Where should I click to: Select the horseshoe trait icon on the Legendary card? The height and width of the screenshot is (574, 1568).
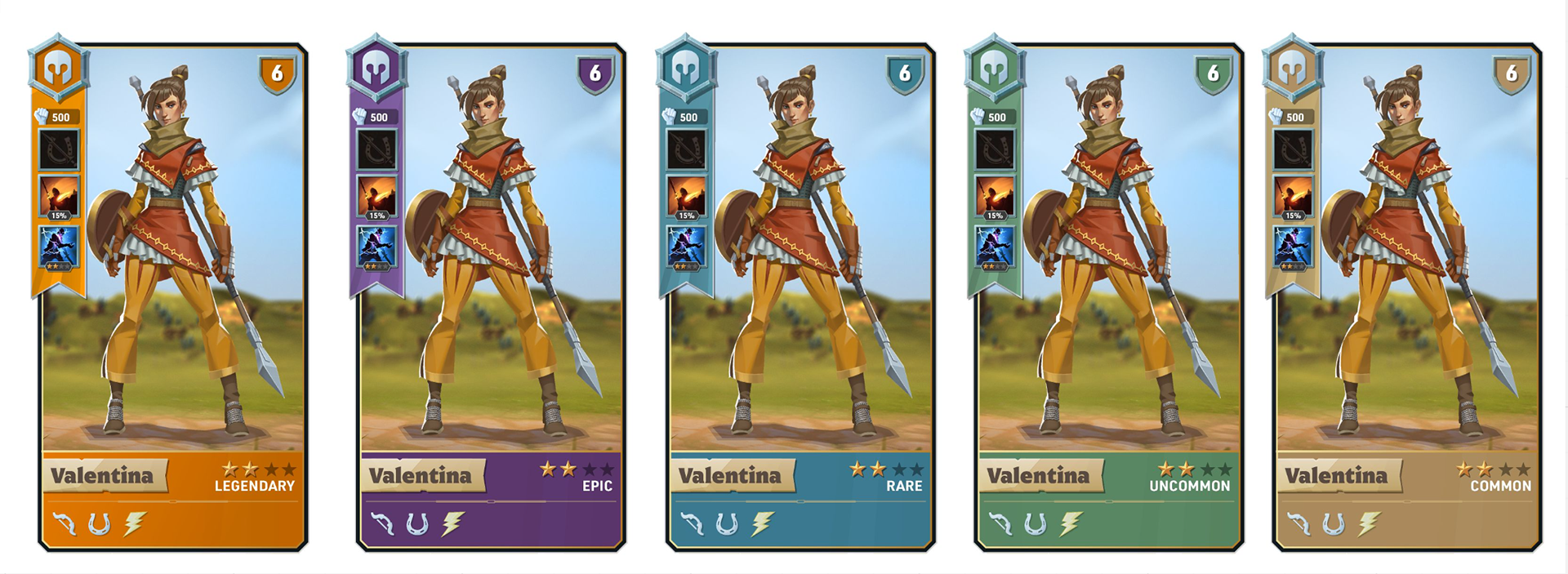pyautogui.click(x=99, y=523)
